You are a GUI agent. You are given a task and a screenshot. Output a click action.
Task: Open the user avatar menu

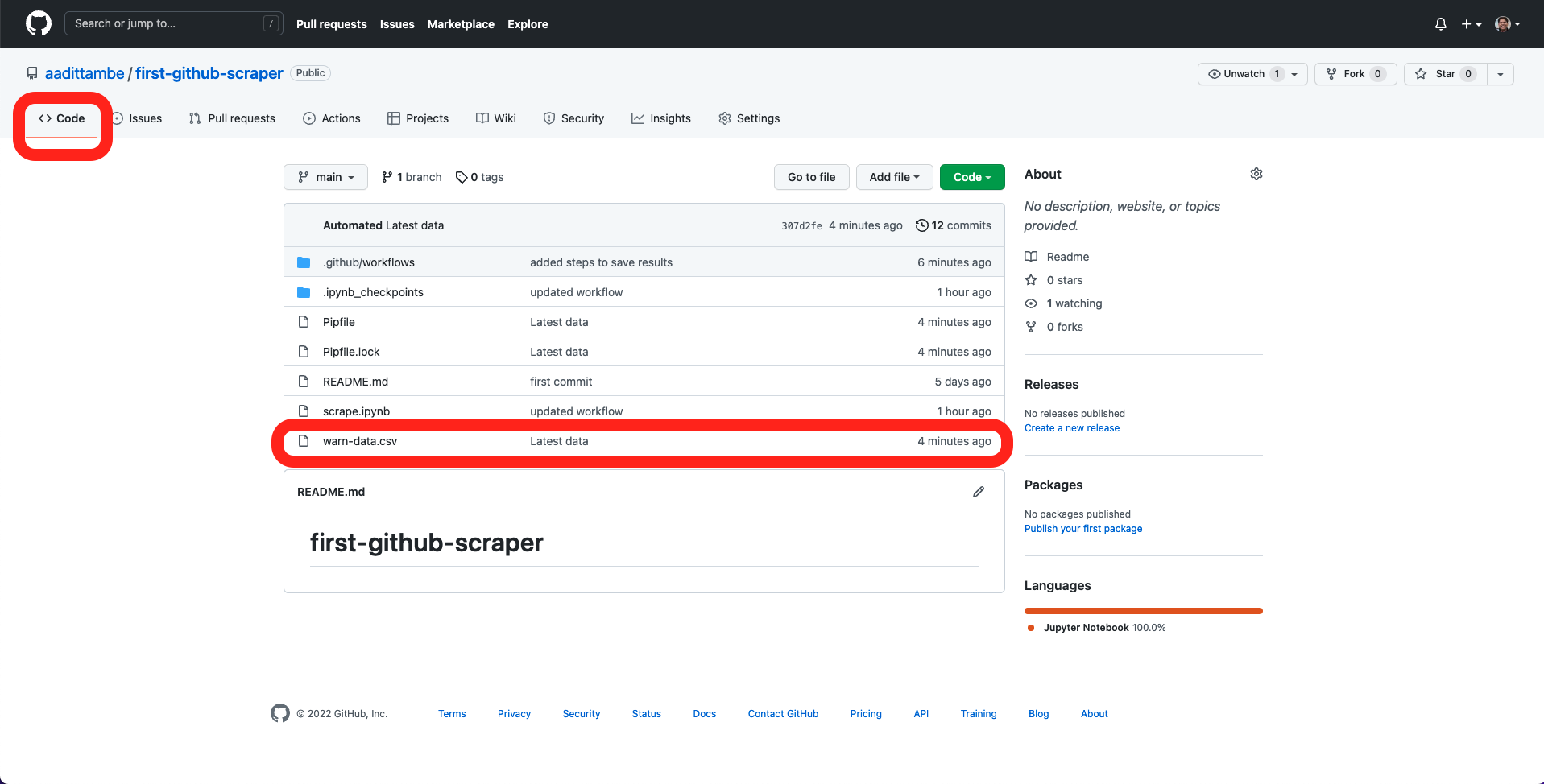(x=1508, y=24)
